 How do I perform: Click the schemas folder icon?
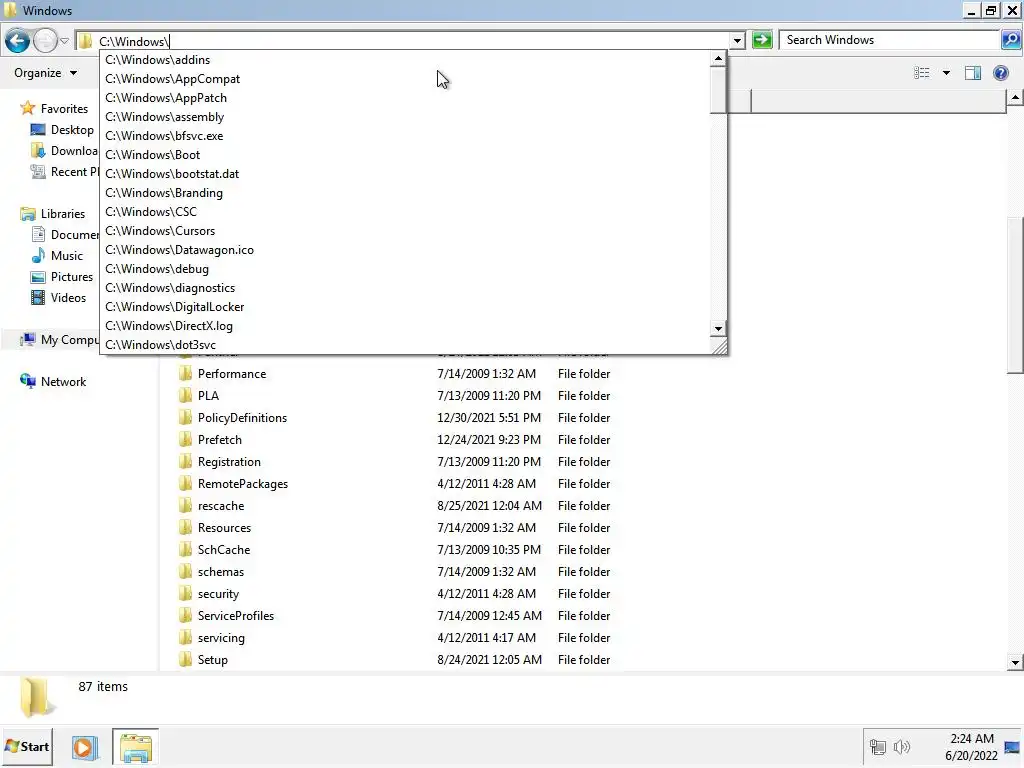(185, 571)
